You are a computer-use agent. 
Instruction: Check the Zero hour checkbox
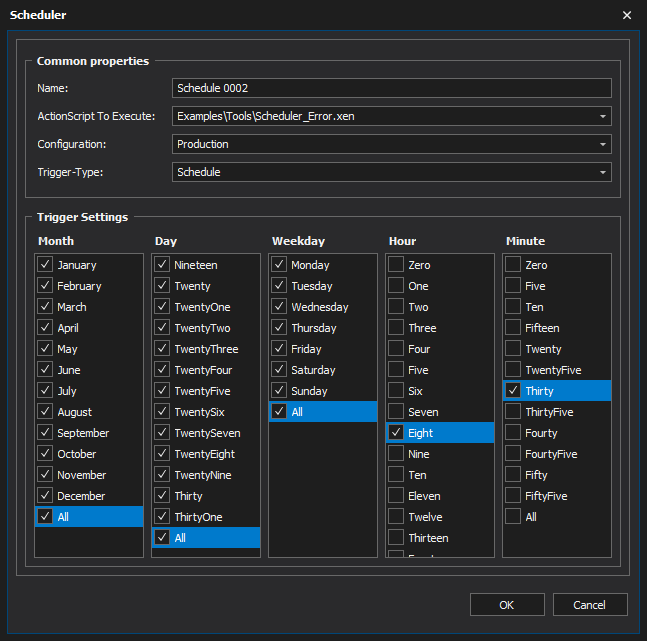[x=396, y=265]
